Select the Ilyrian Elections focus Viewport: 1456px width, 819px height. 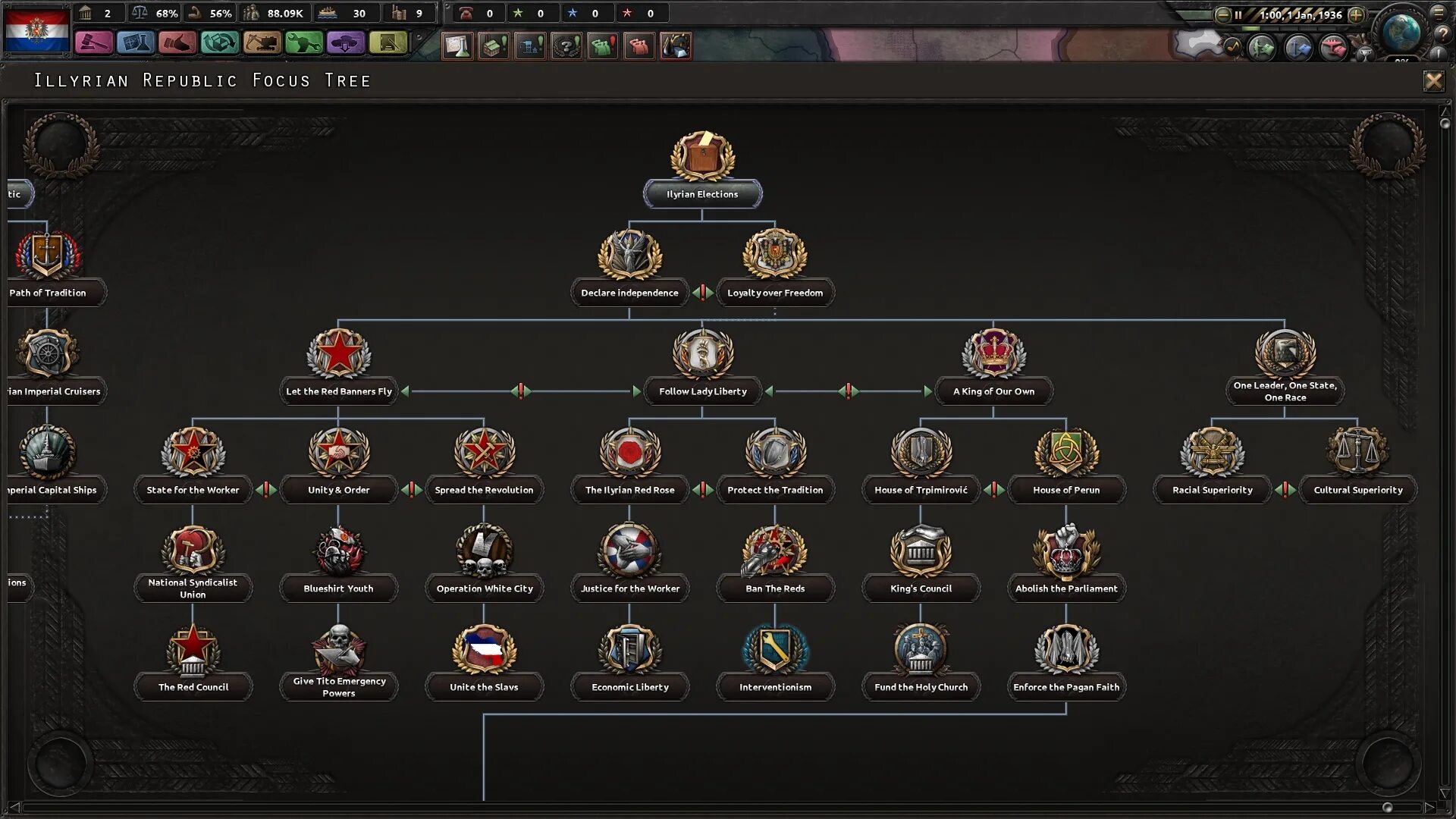(702, 194)
